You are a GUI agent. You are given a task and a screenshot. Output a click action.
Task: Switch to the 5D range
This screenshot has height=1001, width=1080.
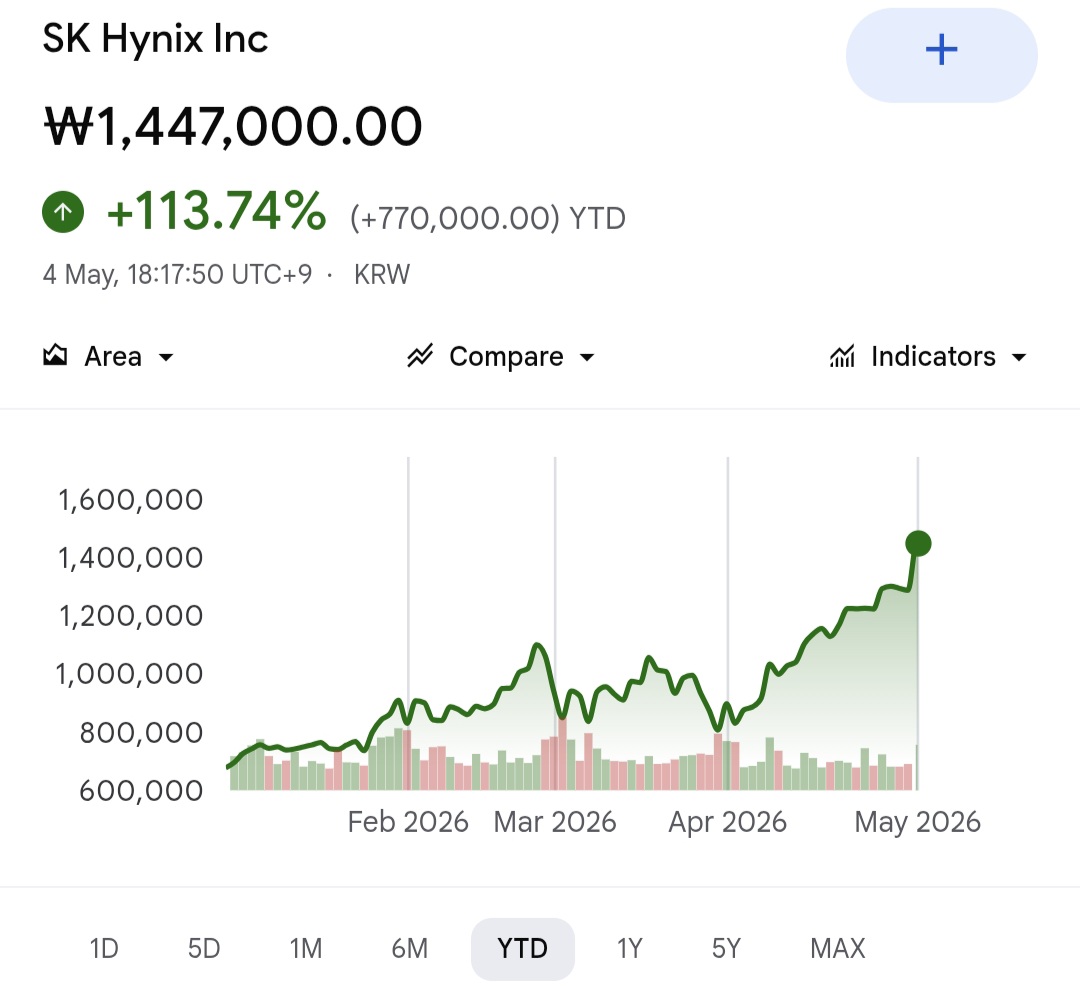204,949
